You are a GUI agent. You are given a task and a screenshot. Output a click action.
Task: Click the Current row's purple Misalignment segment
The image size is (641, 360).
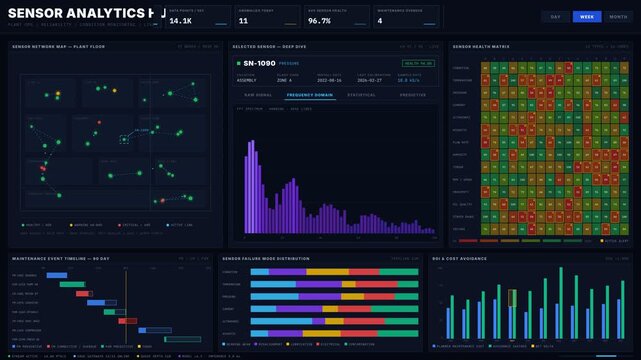pyautogui.click(x=299, y=309)
